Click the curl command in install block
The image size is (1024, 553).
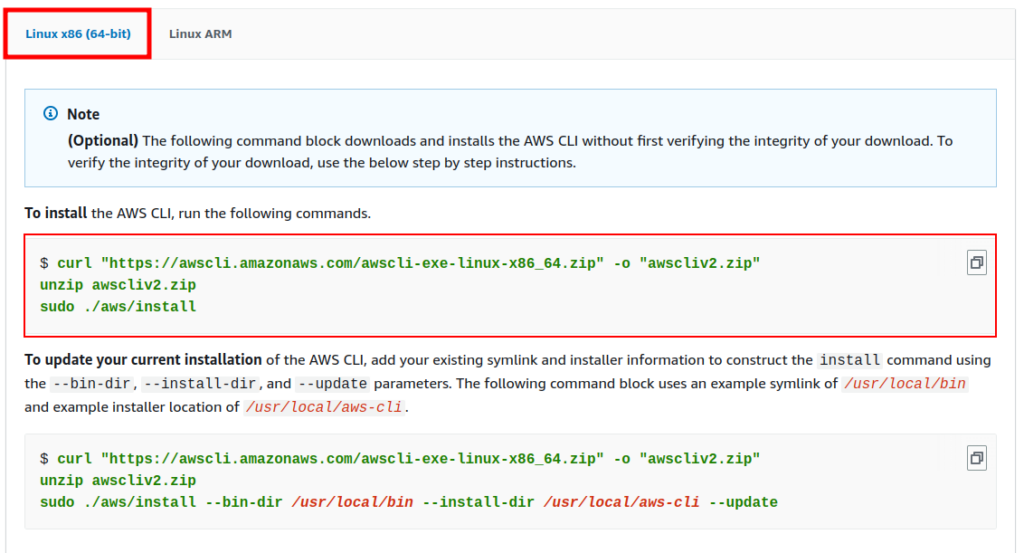(408, 263)
